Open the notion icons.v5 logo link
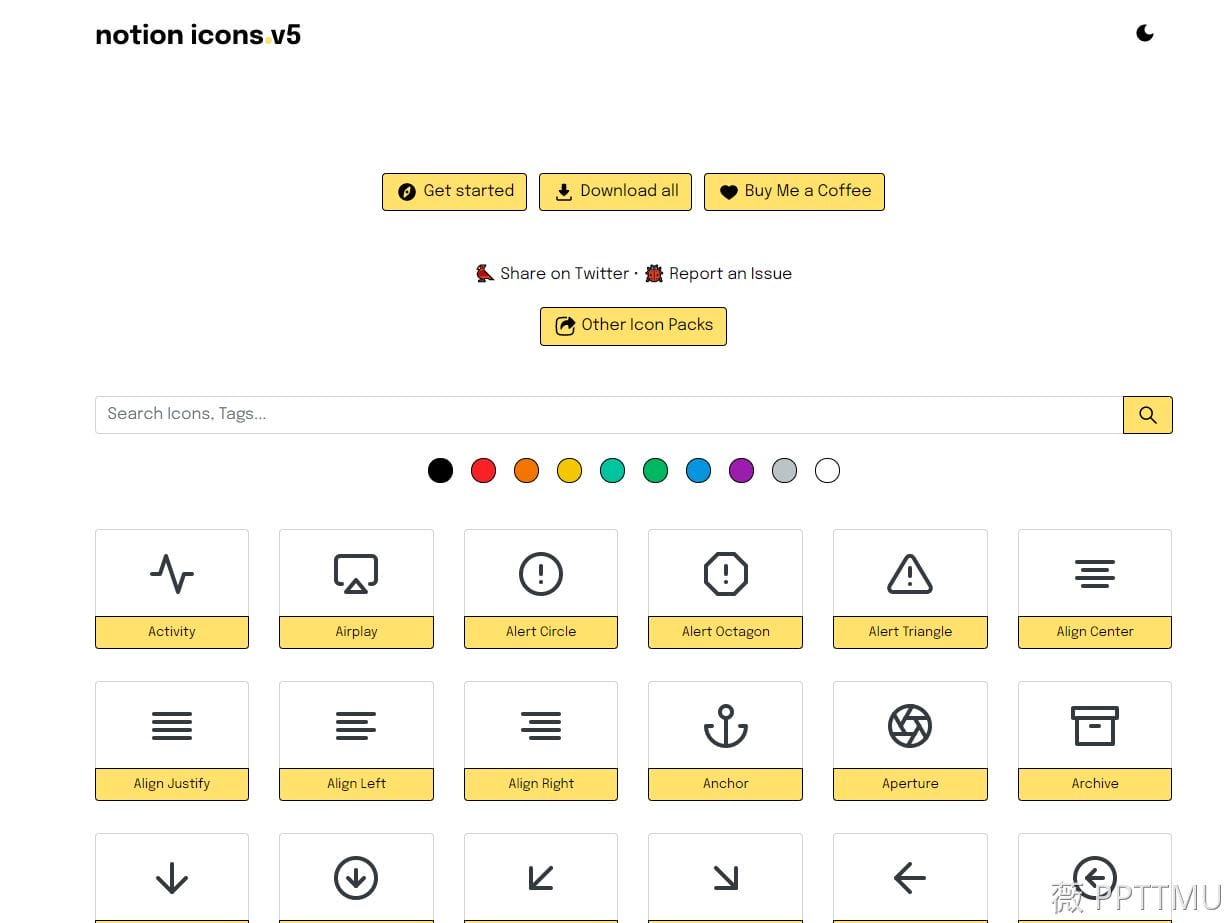 pyautogui.click(x=198, y=35)
